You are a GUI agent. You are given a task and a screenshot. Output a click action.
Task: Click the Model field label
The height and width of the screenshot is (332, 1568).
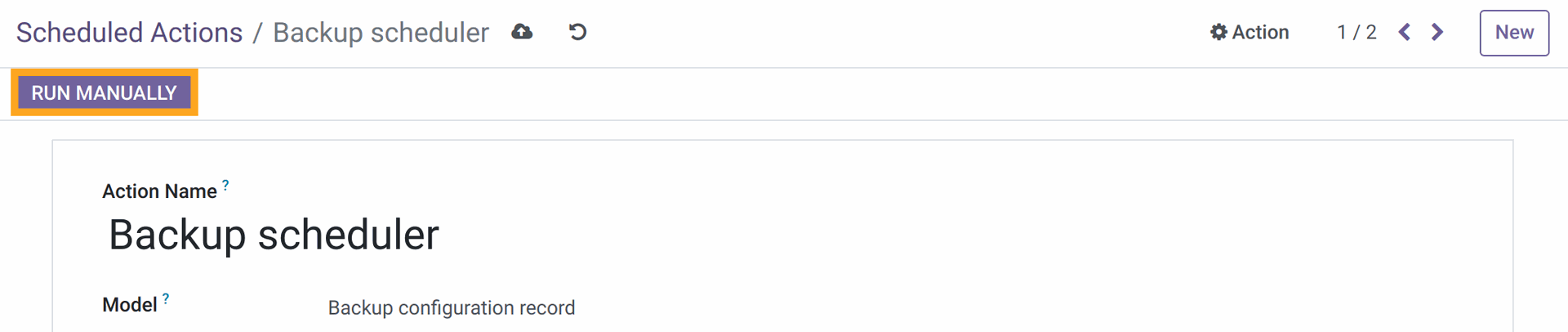point(129,305)
